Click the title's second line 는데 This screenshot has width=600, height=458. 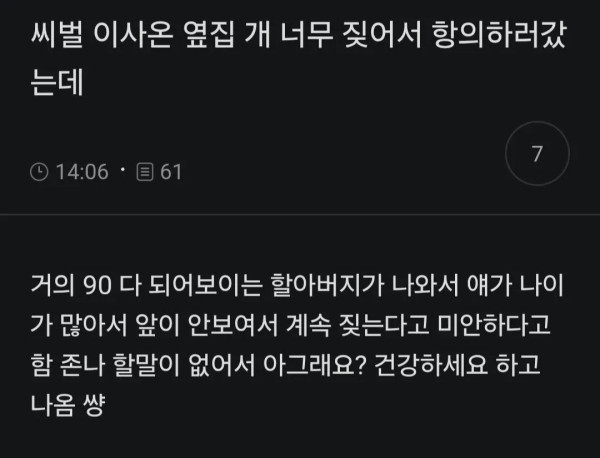[57, 82]
